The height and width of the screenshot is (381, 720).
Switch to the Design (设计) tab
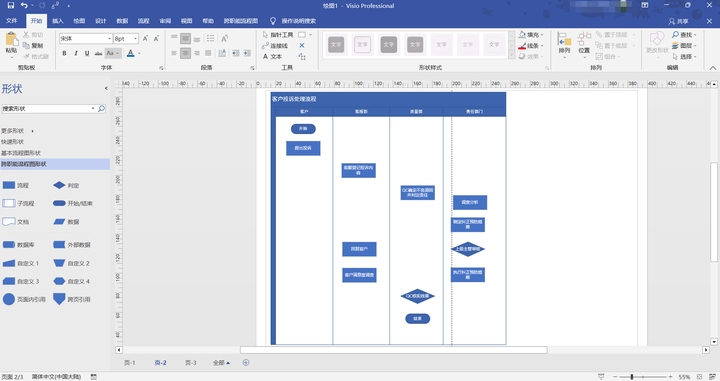(x=101, y=21)
